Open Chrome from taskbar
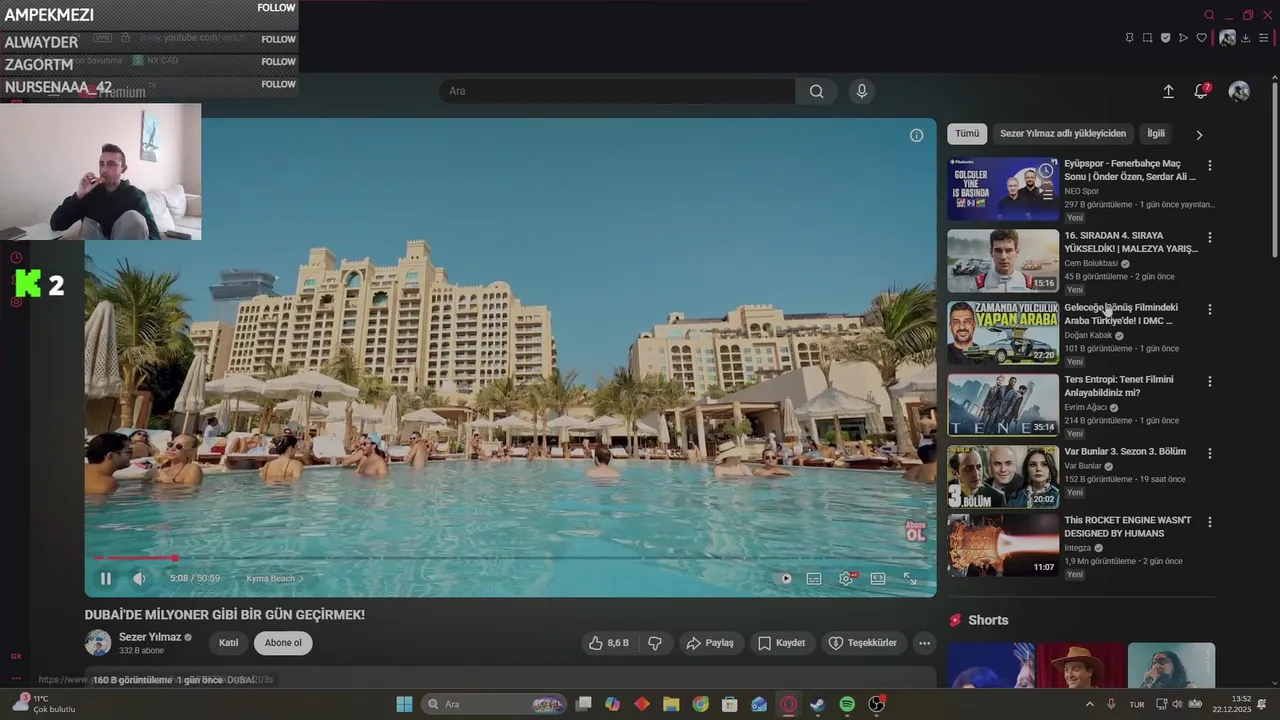 (x=701, y=704)
